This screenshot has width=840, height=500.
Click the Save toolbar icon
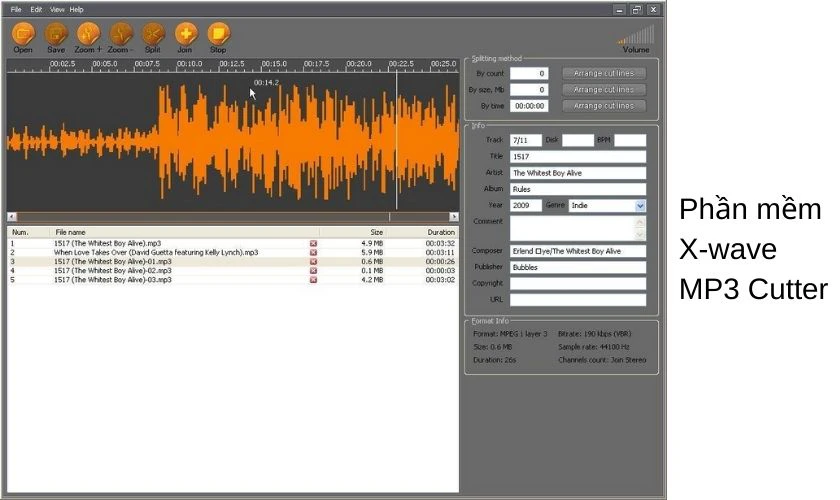click(x=56, y=34)
